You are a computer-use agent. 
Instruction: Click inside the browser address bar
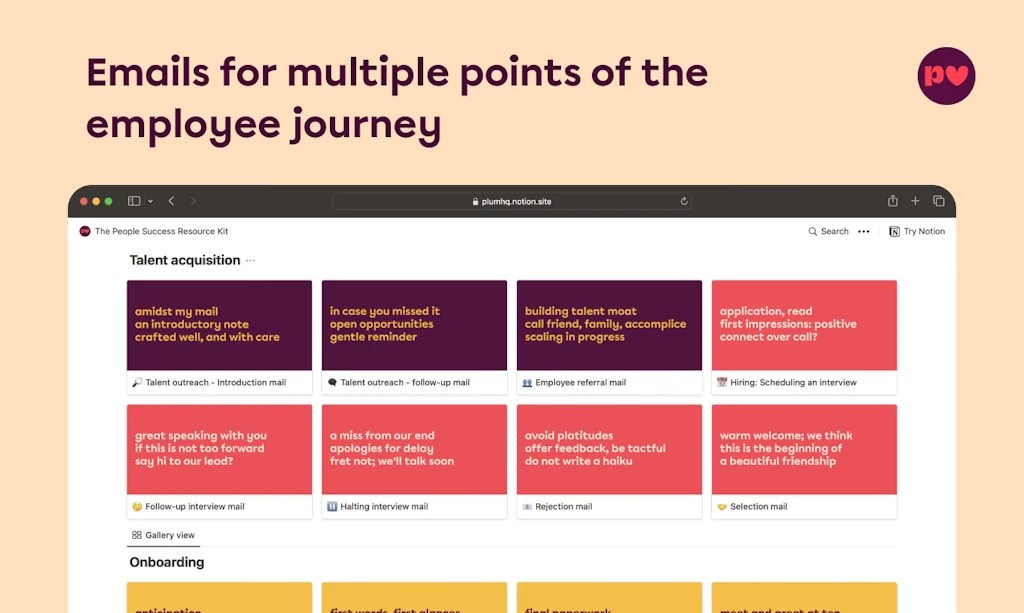click(x=560, y=200)
